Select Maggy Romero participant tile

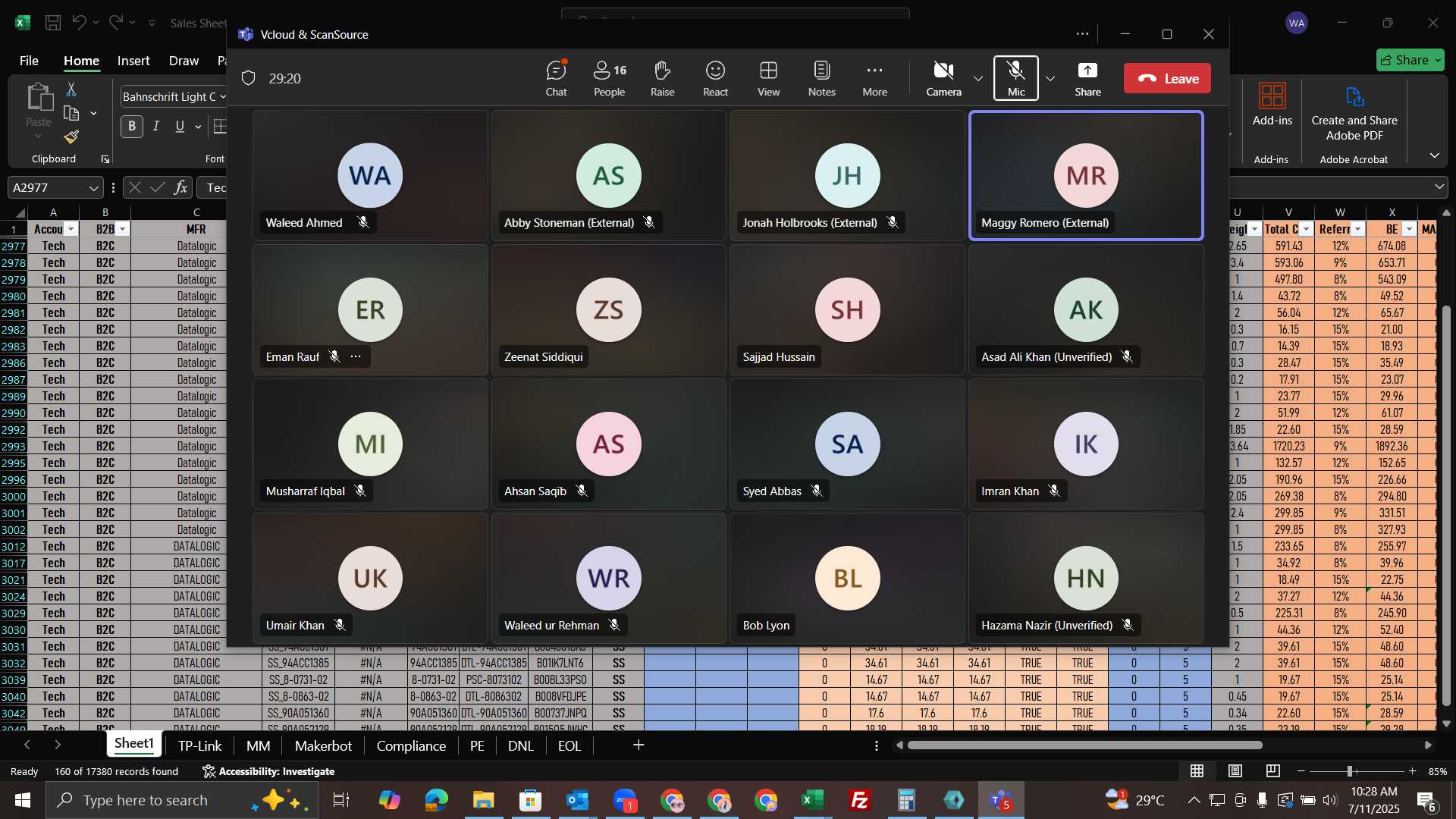tap(1086, 175)
